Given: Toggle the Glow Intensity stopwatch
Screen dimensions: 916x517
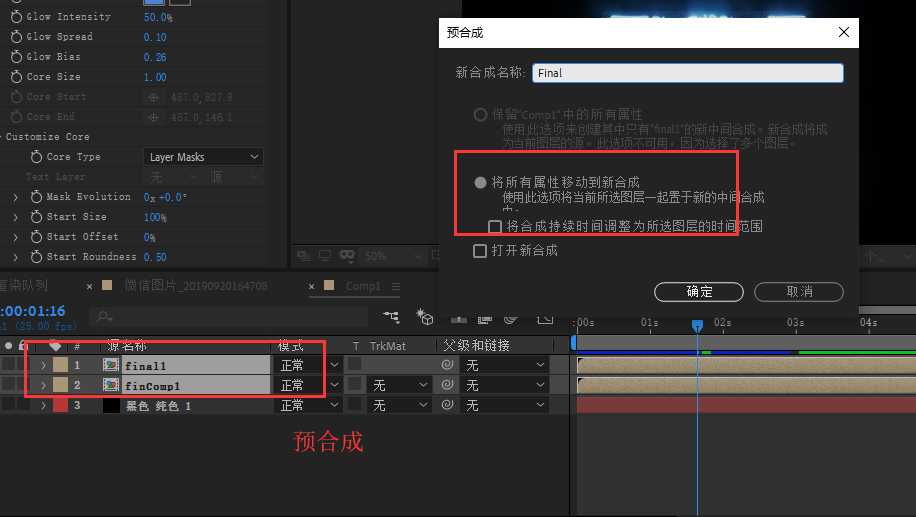Looking at the screenshot, I should click(x=16, y=17).
